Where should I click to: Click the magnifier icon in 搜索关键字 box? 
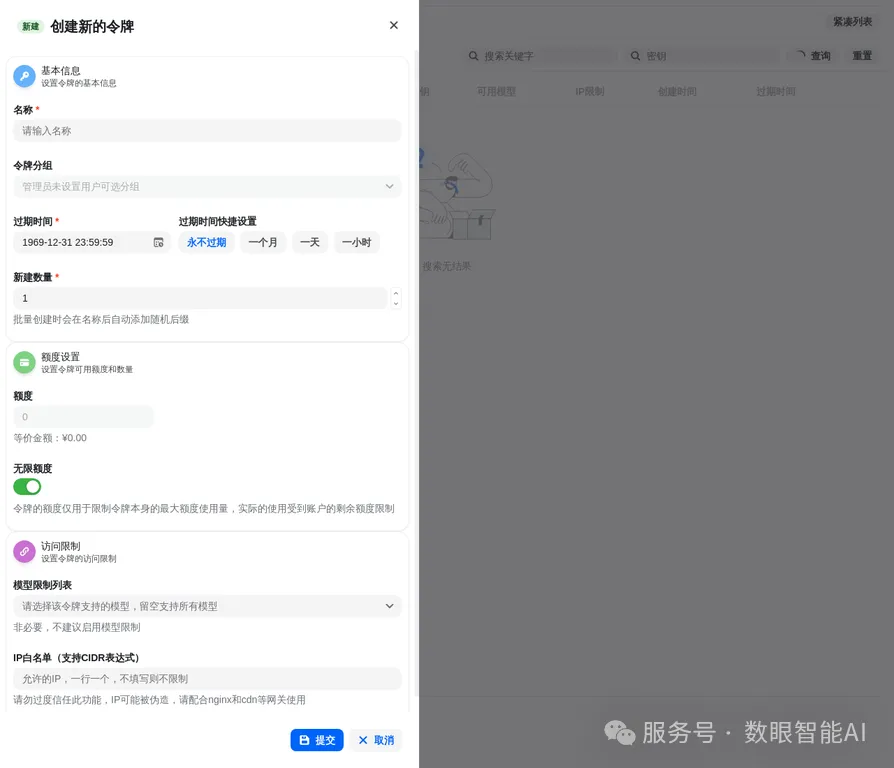coord(473,56)
